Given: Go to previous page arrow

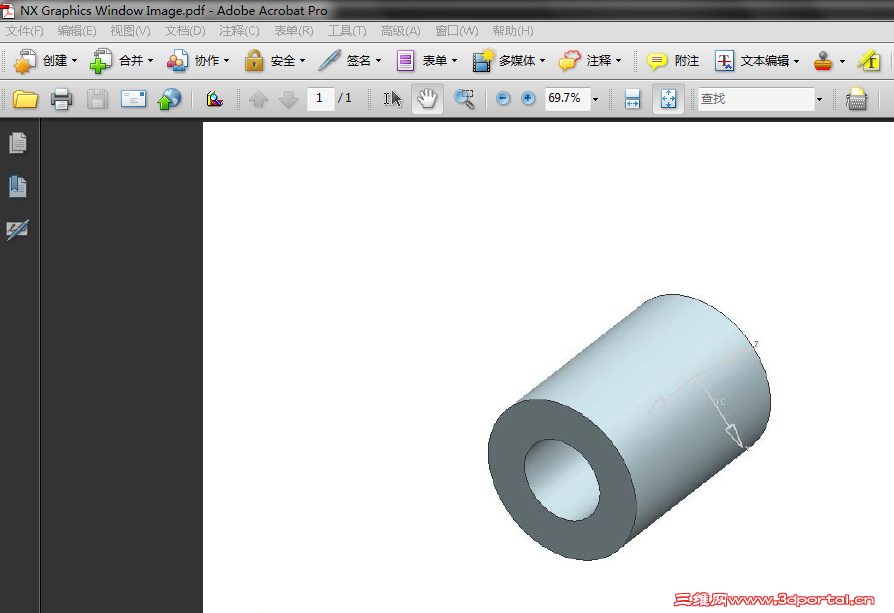Looking at the screenshot, I should (258, 99).
